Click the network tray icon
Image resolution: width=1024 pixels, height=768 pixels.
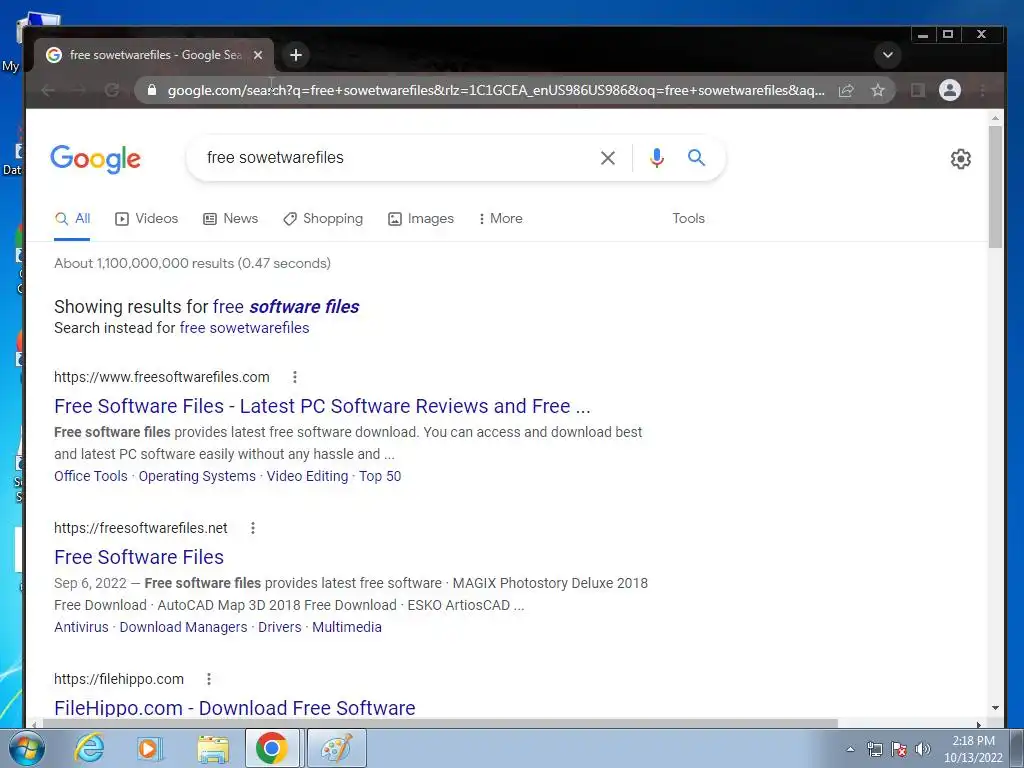coord(874,748)
